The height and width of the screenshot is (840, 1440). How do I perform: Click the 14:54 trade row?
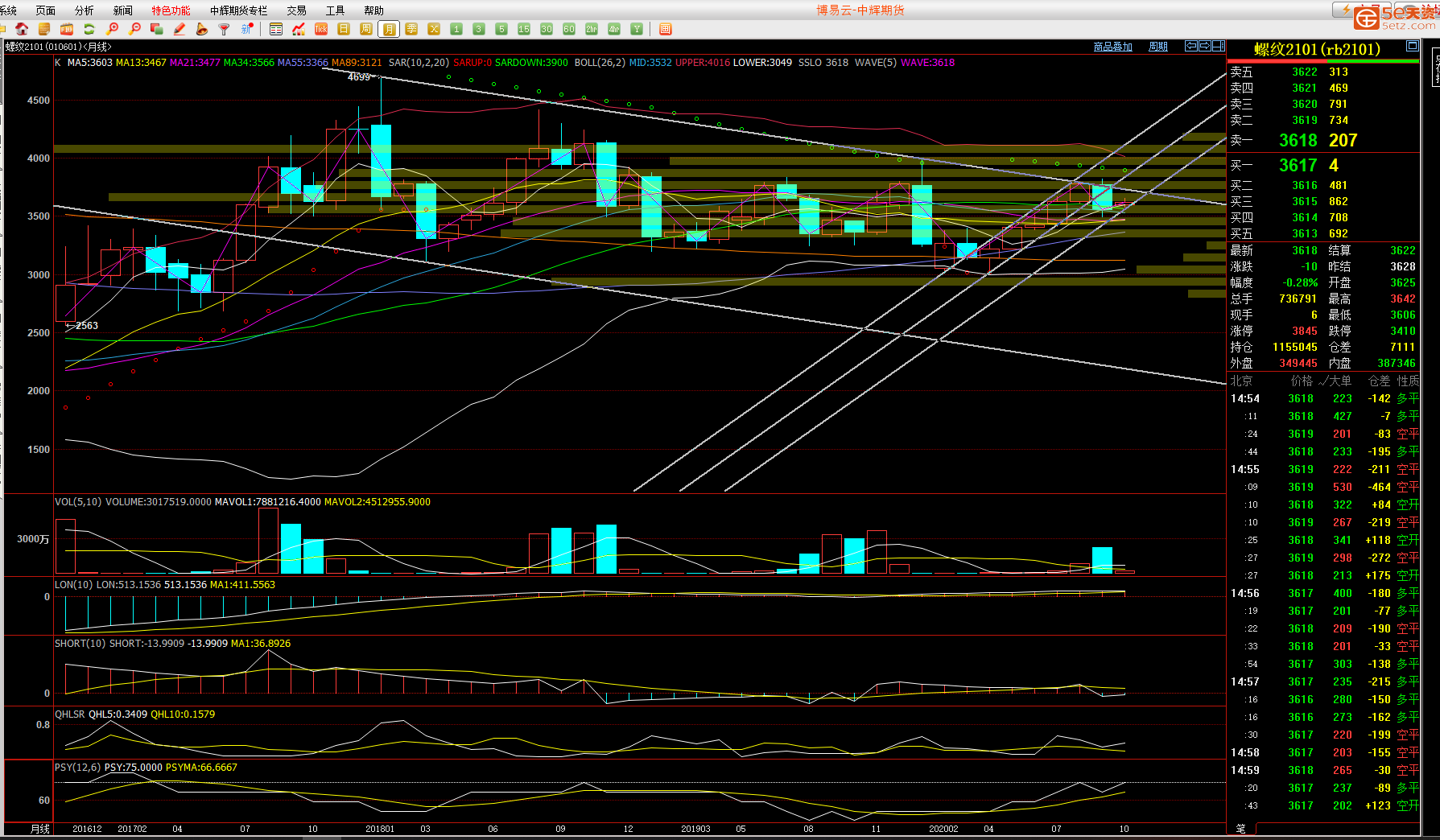[x=1323, y=399]
